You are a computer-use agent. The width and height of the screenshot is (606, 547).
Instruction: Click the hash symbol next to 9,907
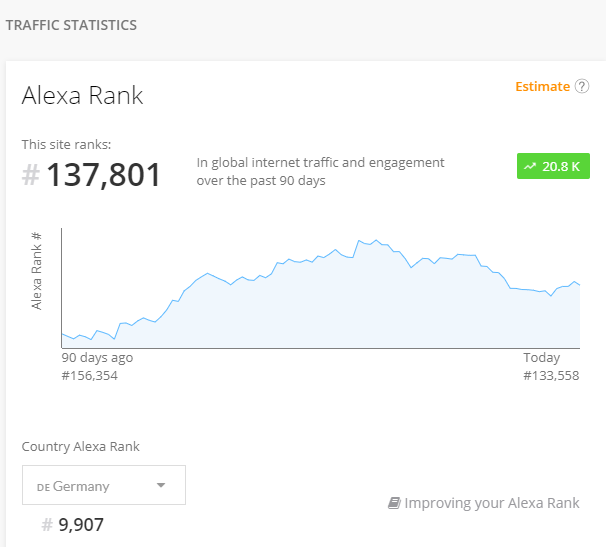[47, 524]
